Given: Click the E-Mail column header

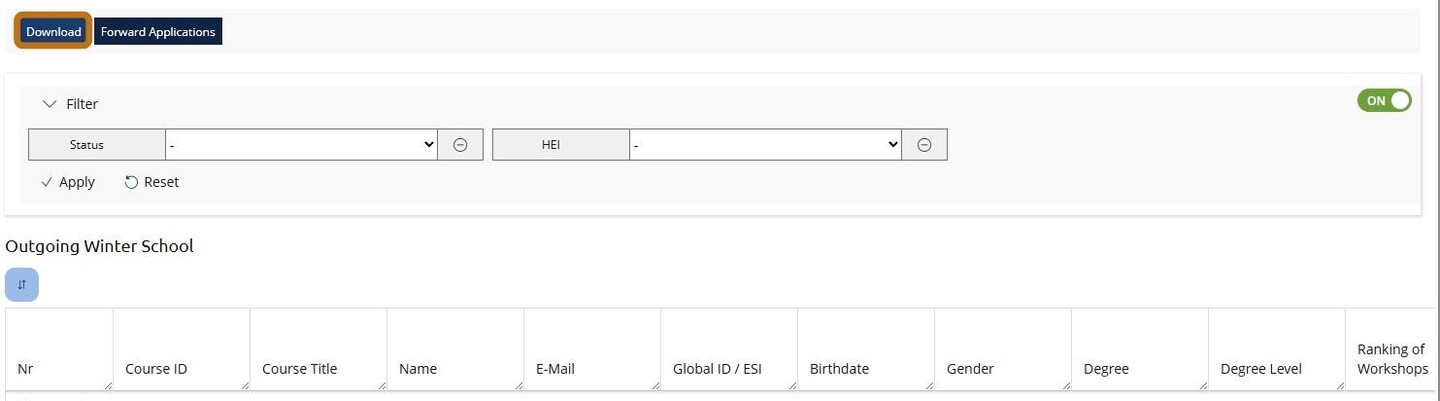Looking at the screenshot, I should tap(555, 369).
